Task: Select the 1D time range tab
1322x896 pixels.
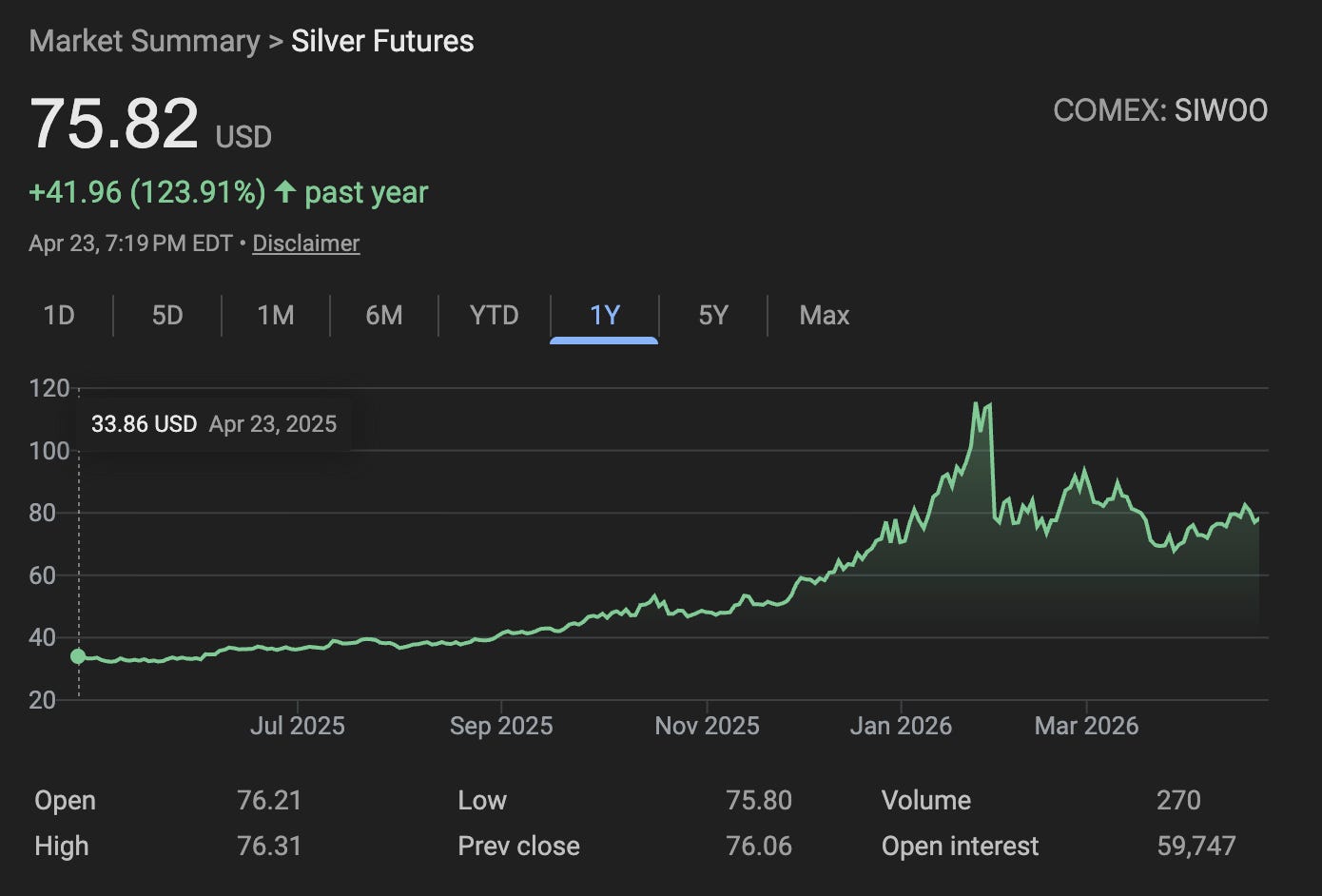Action: [59, 316]
